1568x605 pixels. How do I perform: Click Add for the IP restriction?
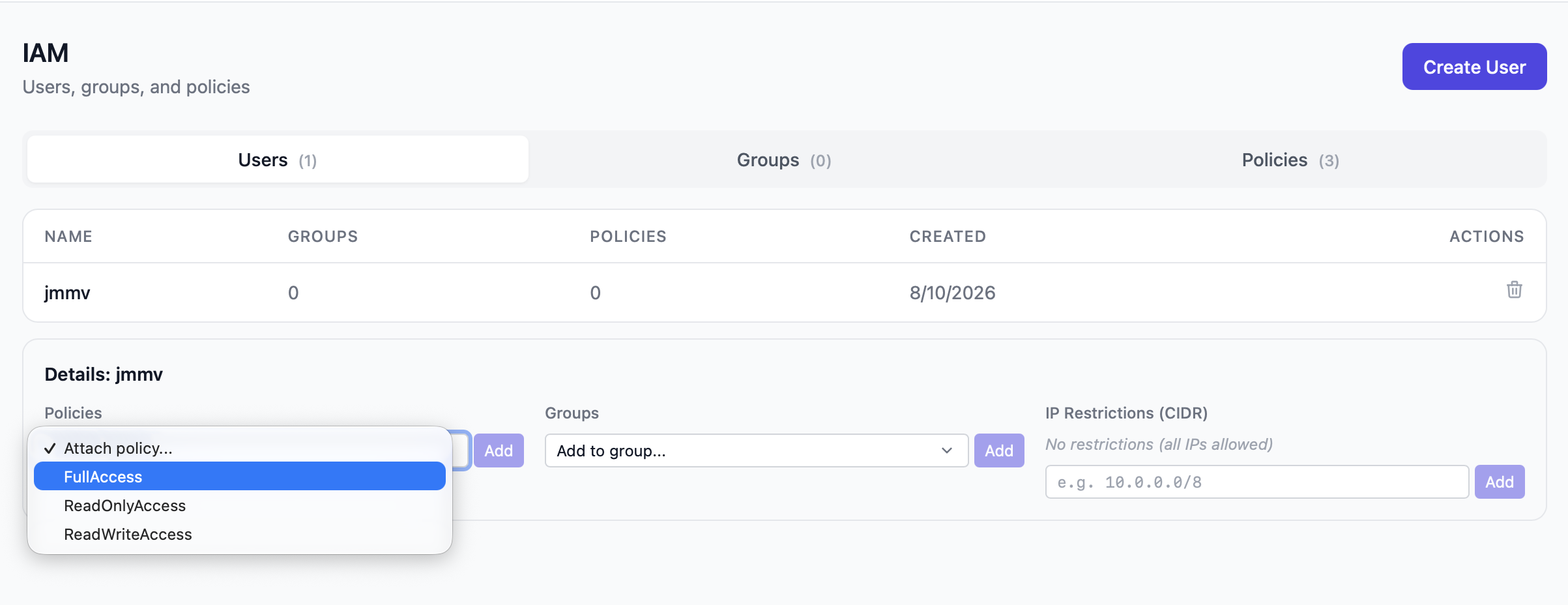(x=1499, y=482)
